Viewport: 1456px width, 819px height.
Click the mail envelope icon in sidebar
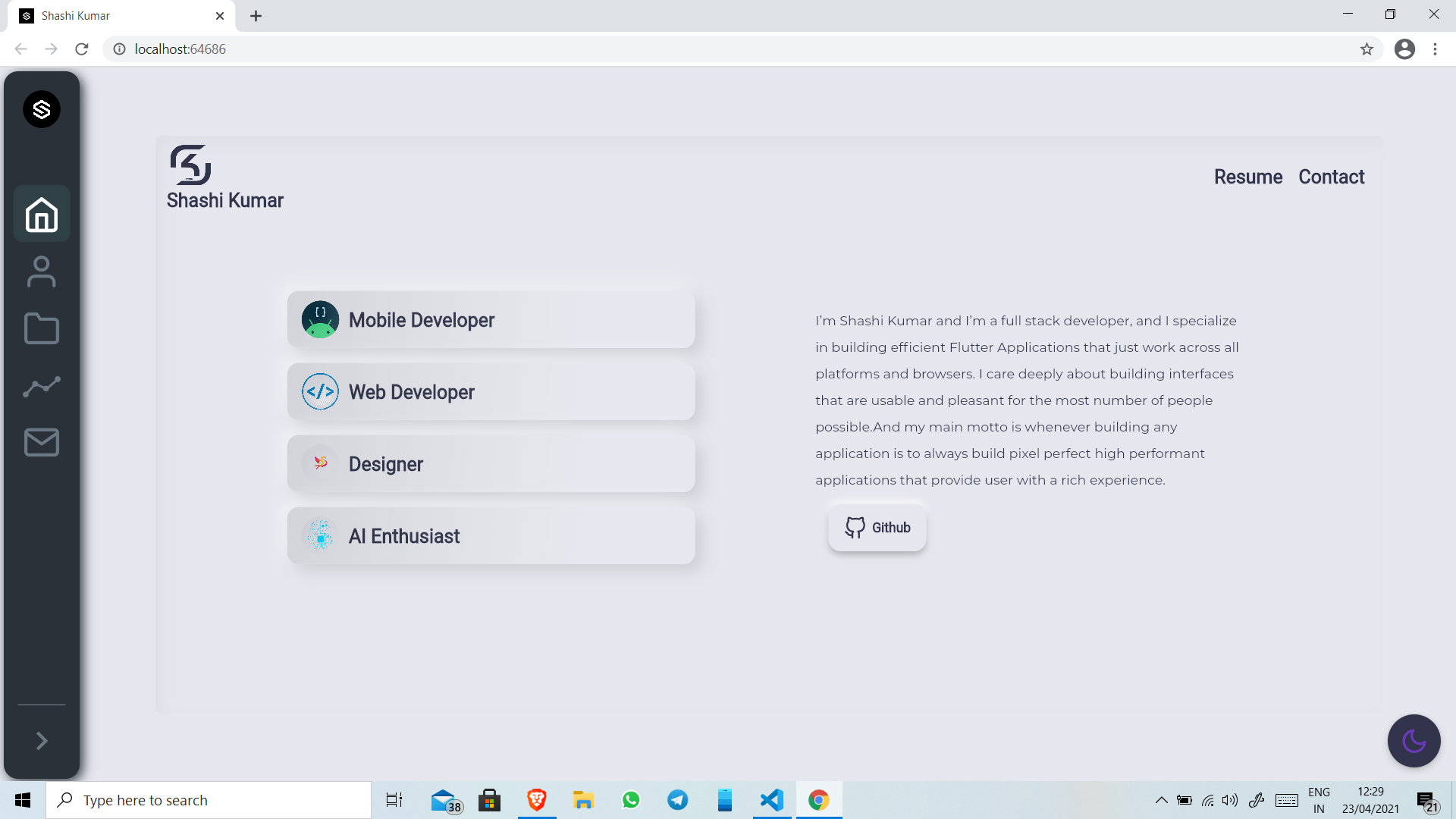tap(42, 443)
